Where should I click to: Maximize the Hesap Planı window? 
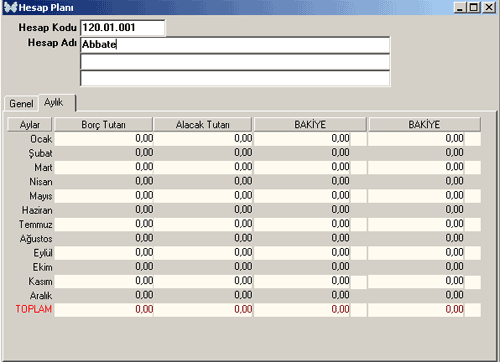click(x=474, y=7)
